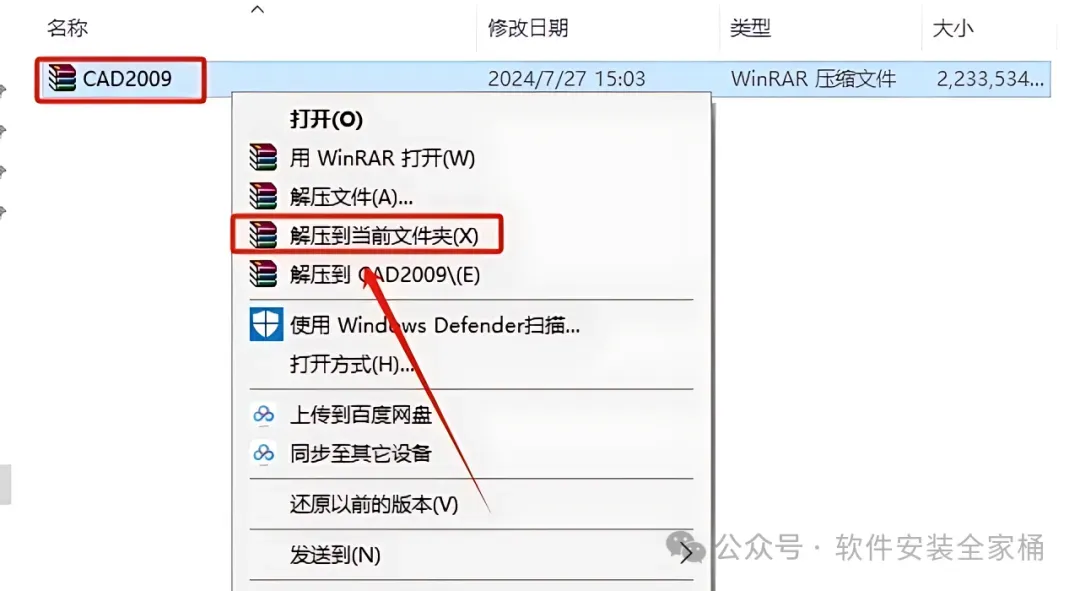This screenshot has height=591, width=1080.
Task: Click Baidu Netdisk icon beside 上传到百度网盘
Action: 263,415
